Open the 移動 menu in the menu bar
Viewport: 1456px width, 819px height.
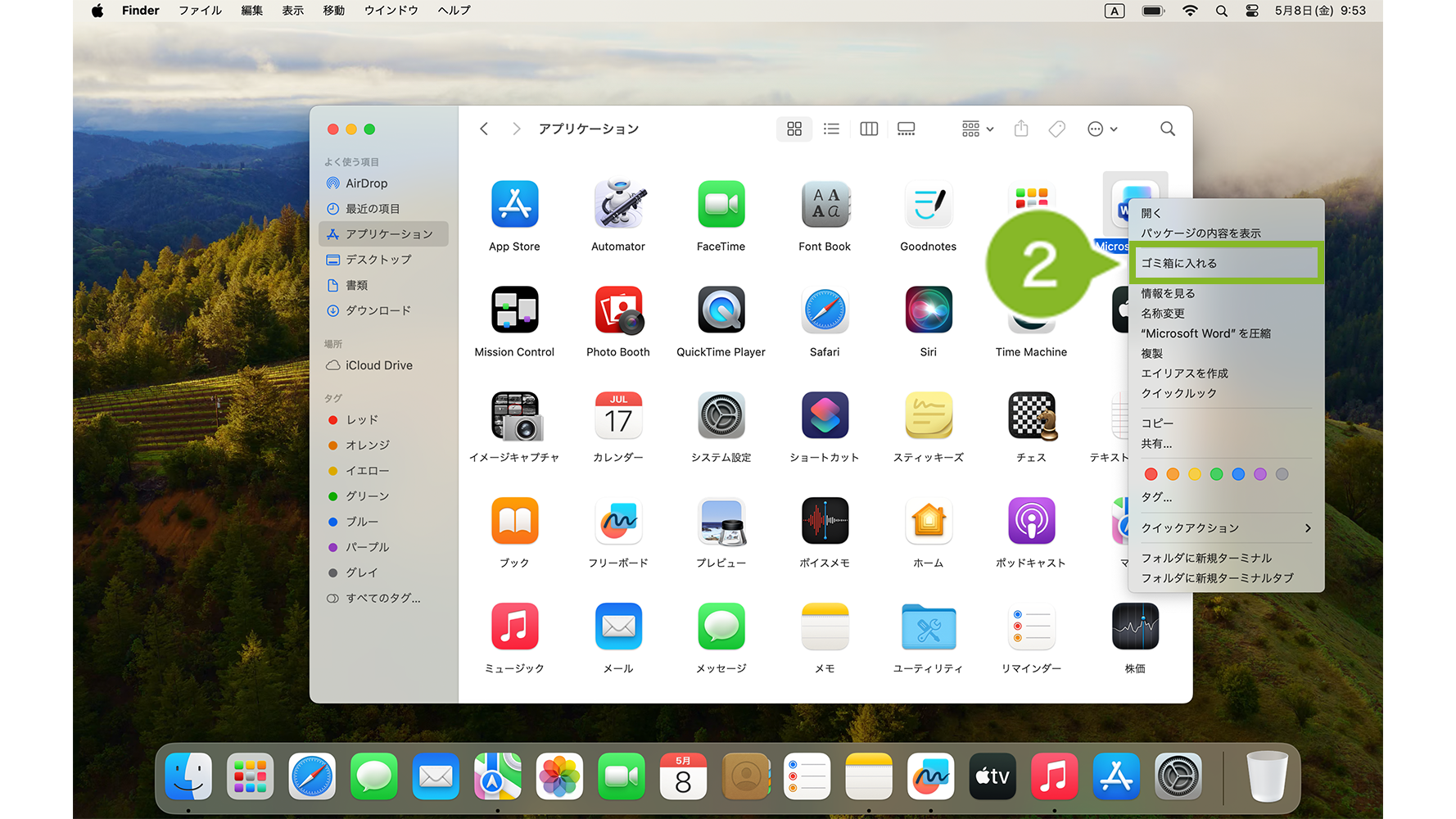pyautogui.click(x=334, y=11)
